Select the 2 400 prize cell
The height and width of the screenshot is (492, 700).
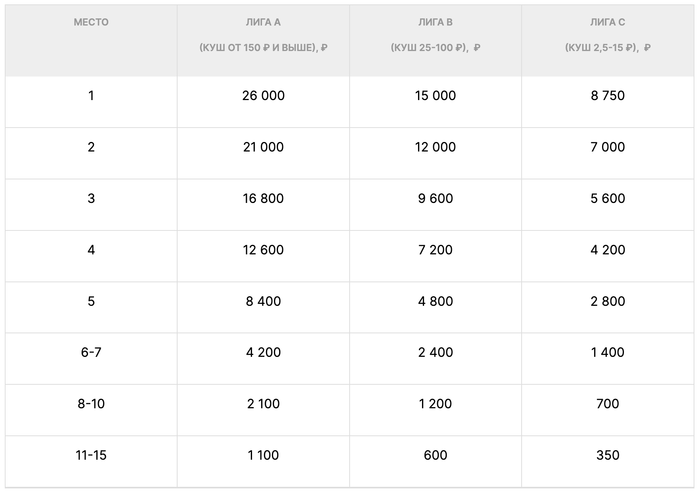pos(435,352)
